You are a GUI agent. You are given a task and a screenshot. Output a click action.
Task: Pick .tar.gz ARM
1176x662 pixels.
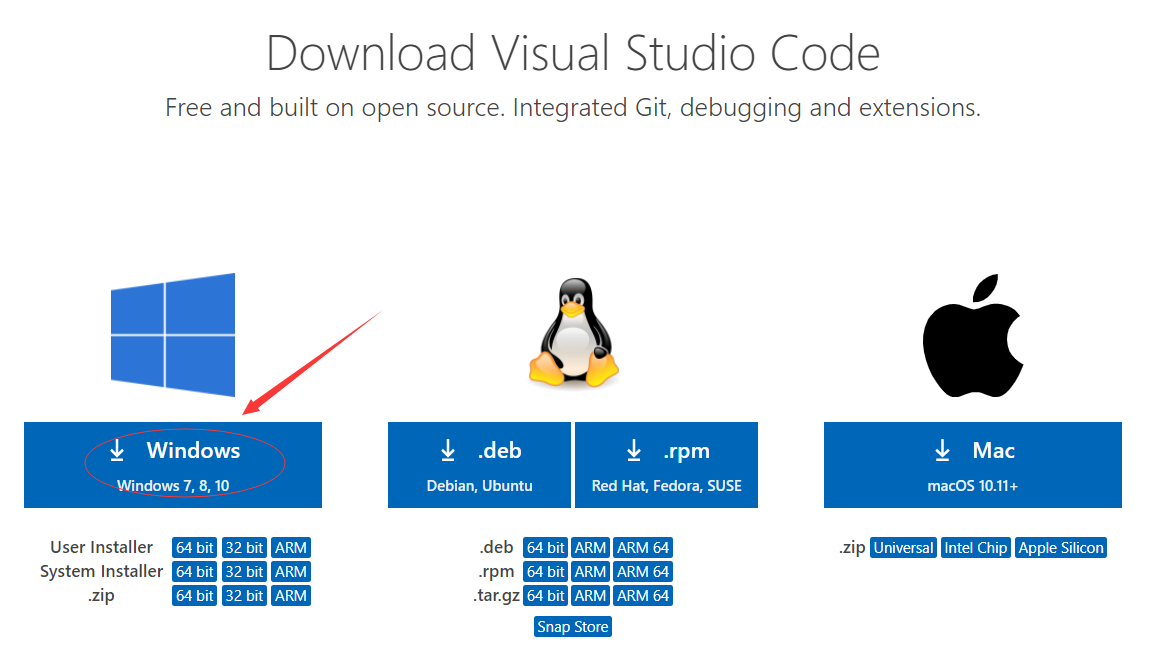(x=590, y=596)
